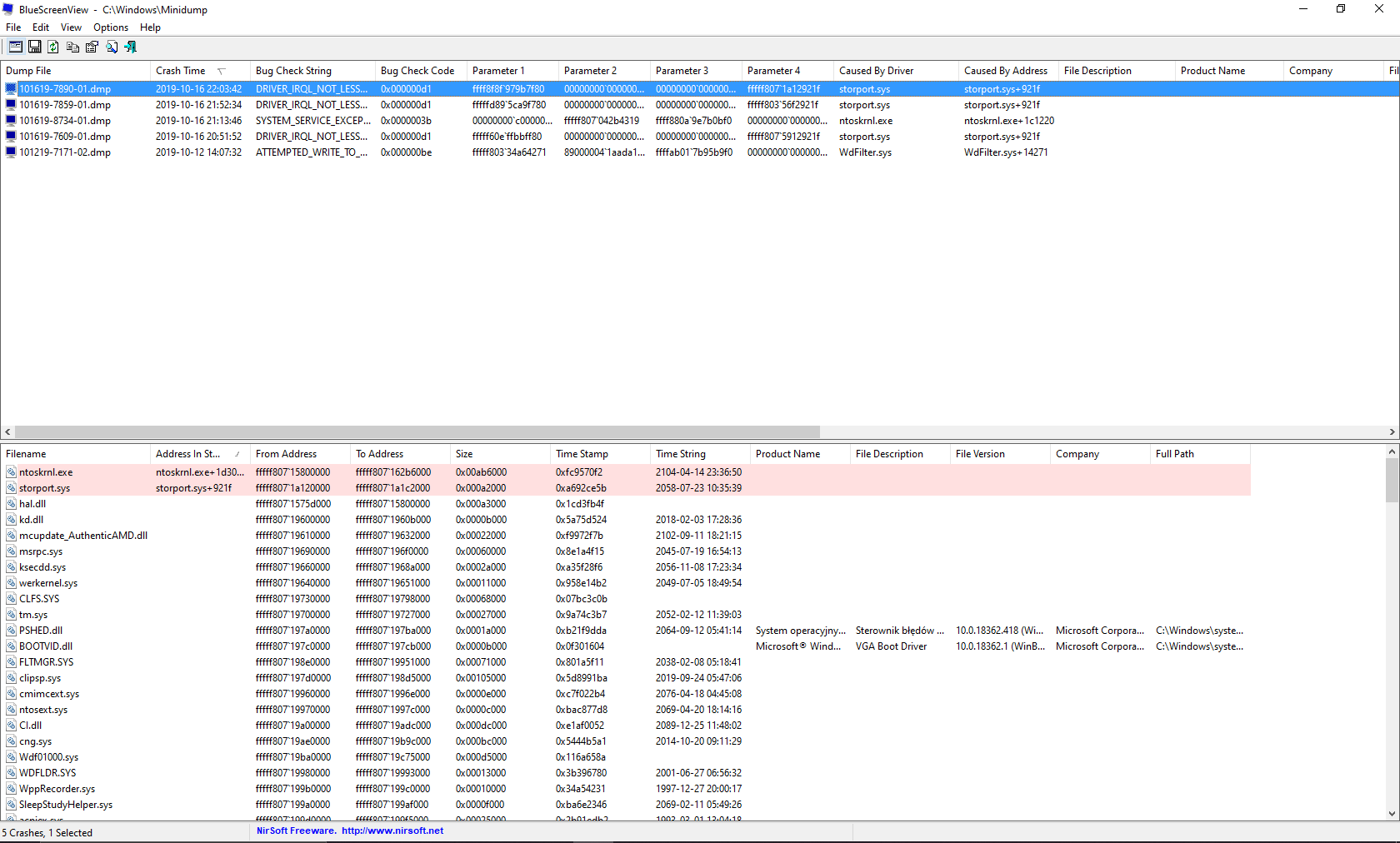Sort lower pane by Filename column
Image resolution: width=1400 pixels, height=843 pixels.
point(75,454)
